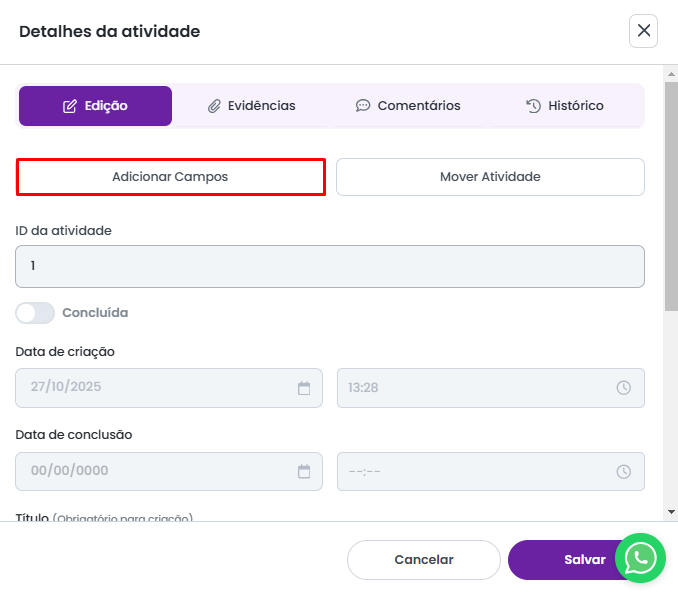This screenshot has width=678, height=595.
Task: Click clock icon in conclusion time field
Action: [624, 471]
